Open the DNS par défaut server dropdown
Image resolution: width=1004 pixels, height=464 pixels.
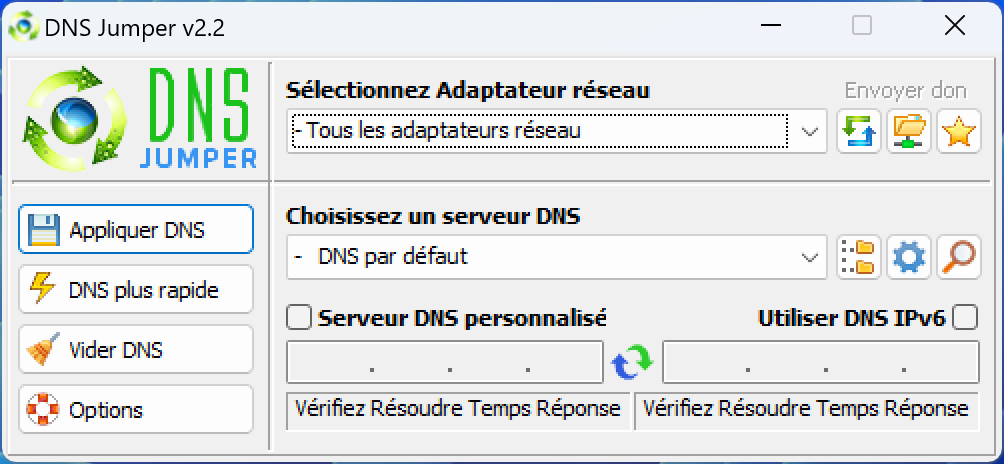(556, 257)
